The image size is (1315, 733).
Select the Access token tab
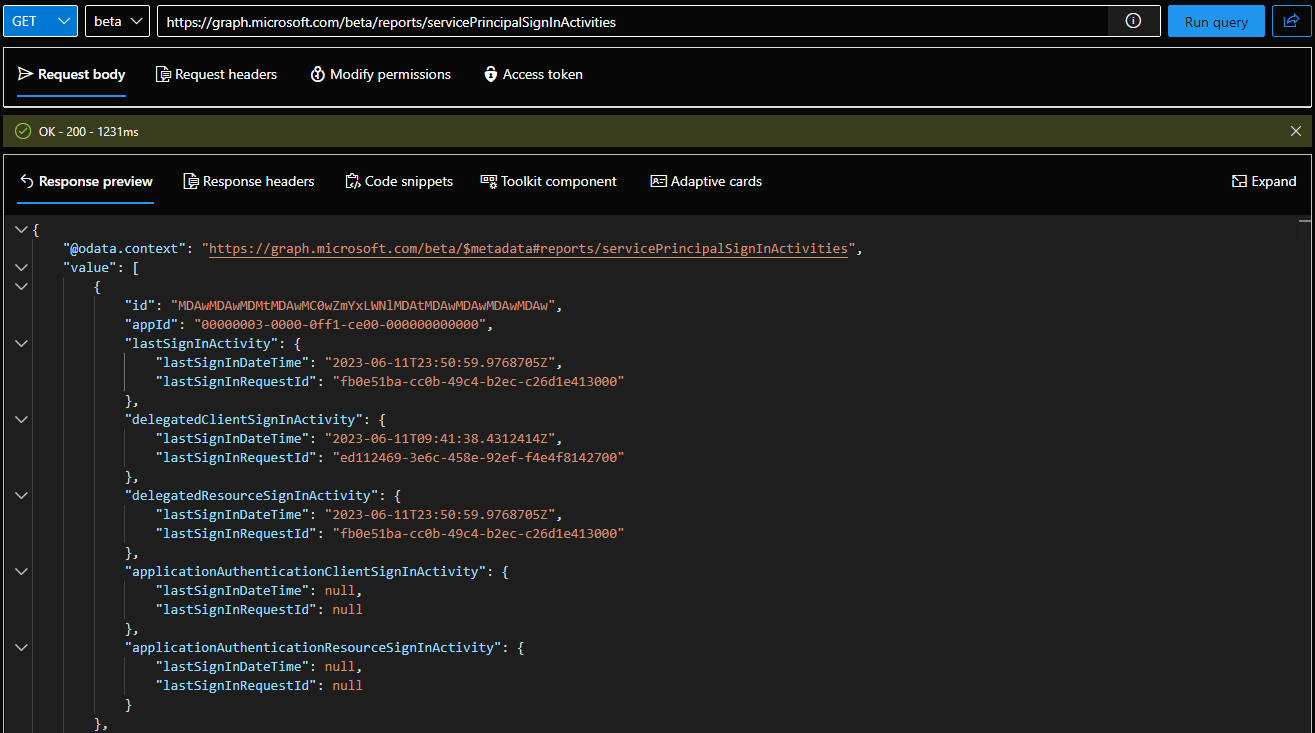click(533, 74)
